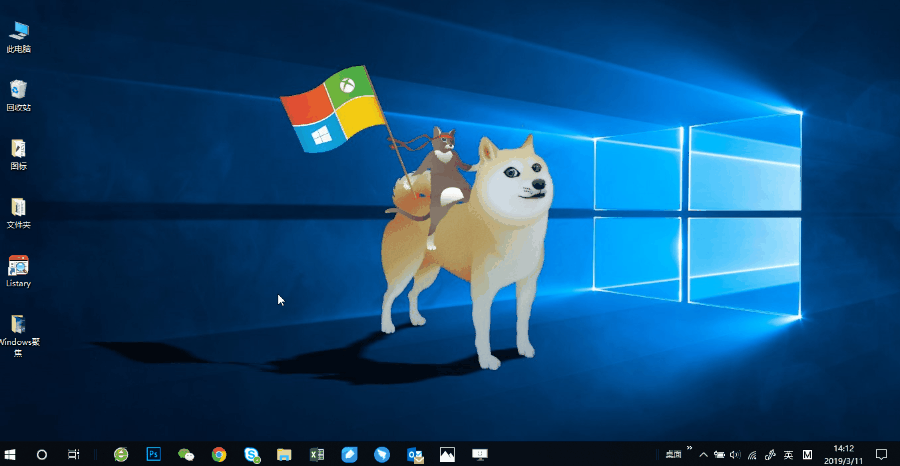This screenshot has width=900, height=466.
Task: Select the Listary desktop shortcut
Action: [x=18, y=271]
